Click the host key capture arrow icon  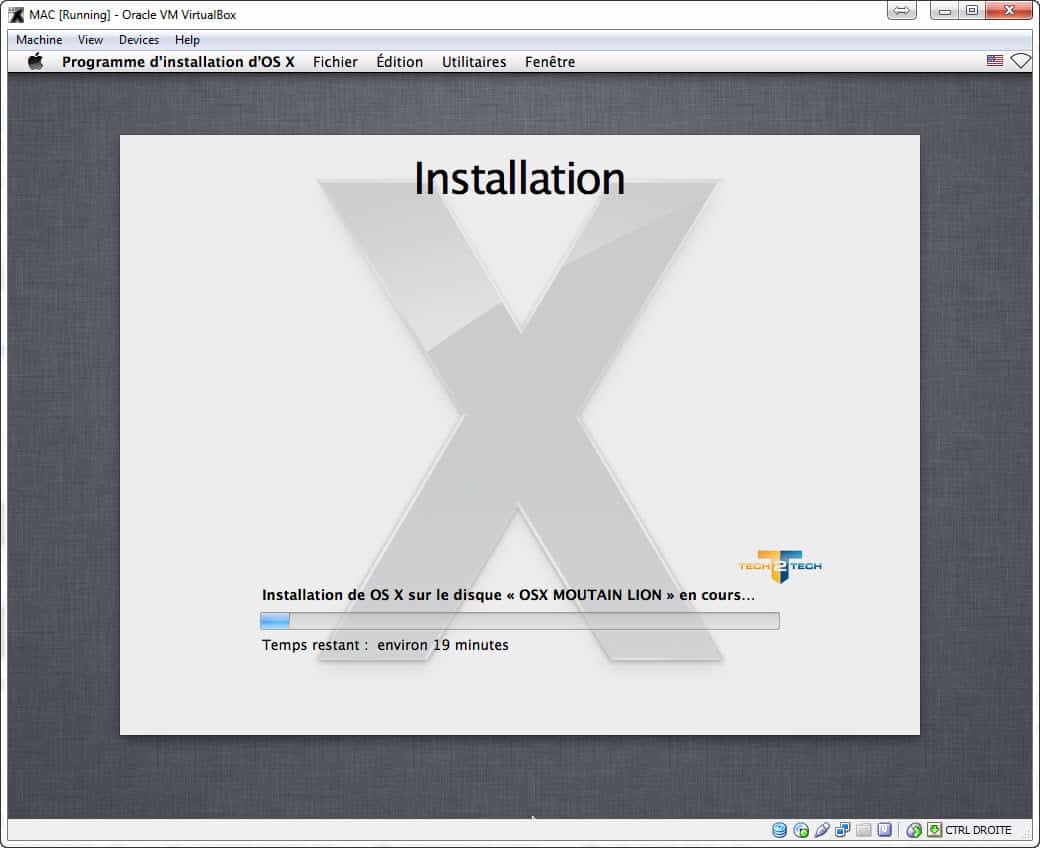[935, 829]
